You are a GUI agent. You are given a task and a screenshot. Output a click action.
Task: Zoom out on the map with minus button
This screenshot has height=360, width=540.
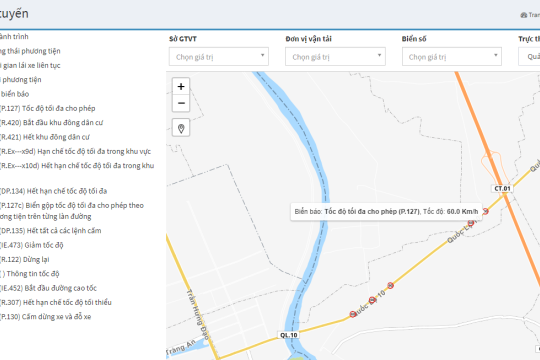coord(181,103)
